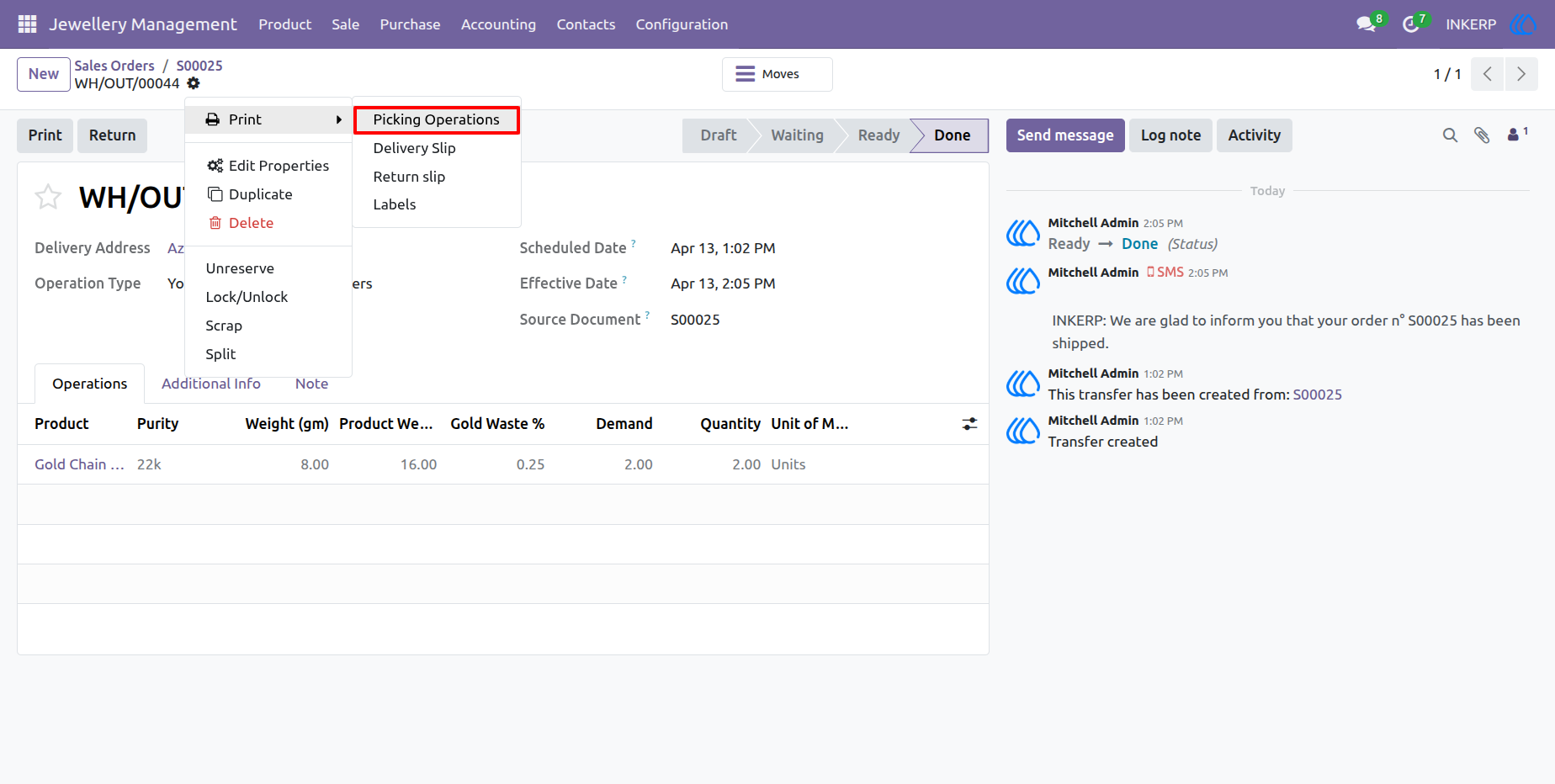1555x784 pixels.
Task: Open the apps grid menu icon
Action: click(x=27, y=24)
